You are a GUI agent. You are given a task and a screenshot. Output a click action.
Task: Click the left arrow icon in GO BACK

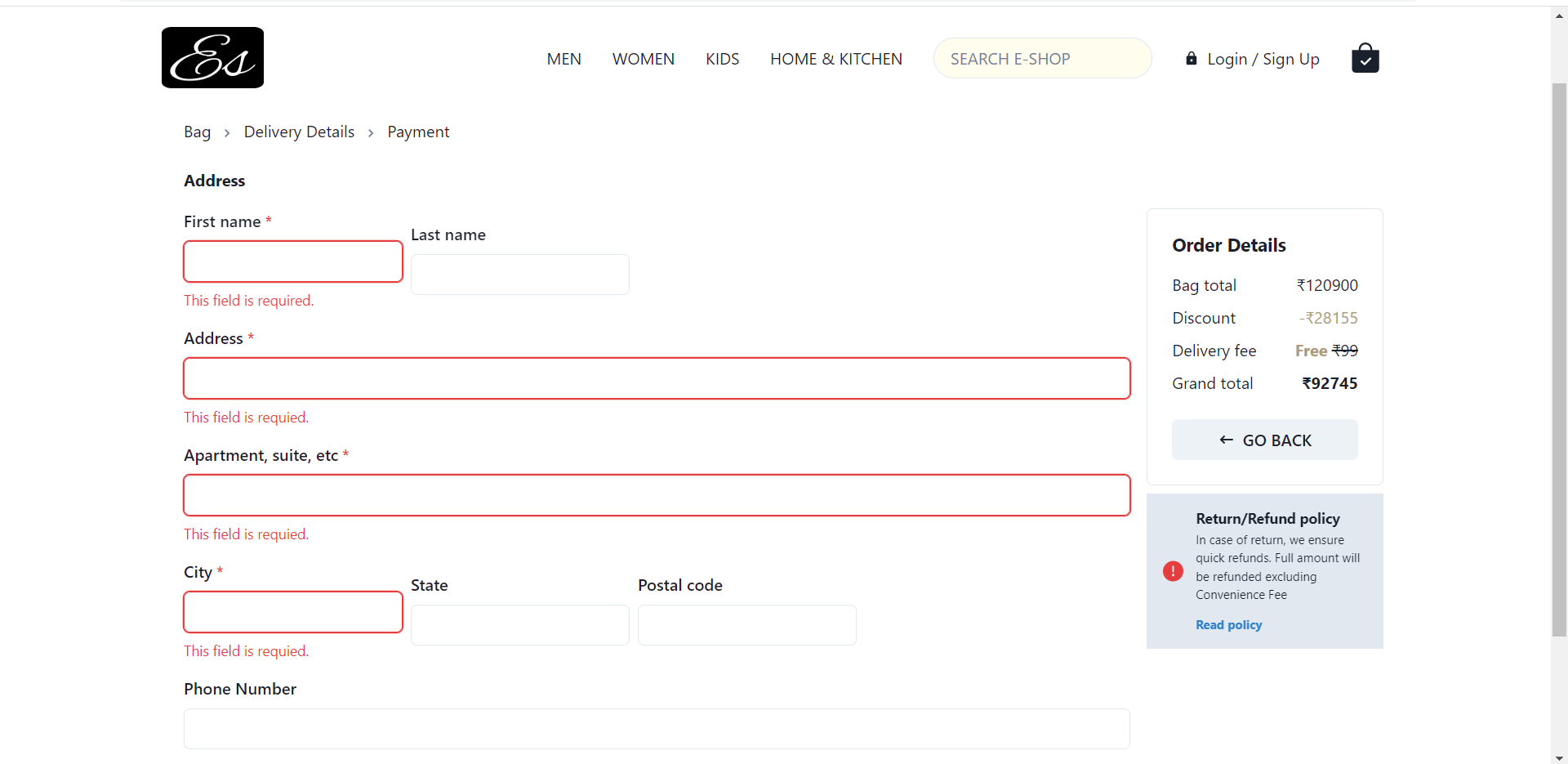pyautogui.click(x=1226, y=440)
